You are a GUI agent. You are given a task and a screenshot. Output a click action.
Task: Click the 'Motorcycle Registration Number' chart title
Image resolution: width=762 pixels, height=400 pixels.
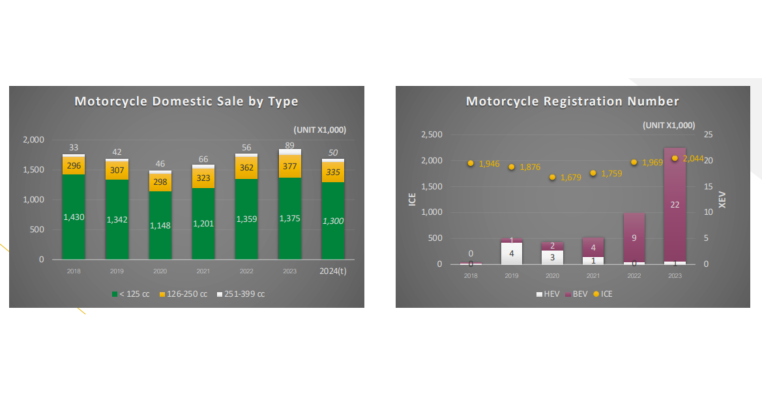coord(572,101)
